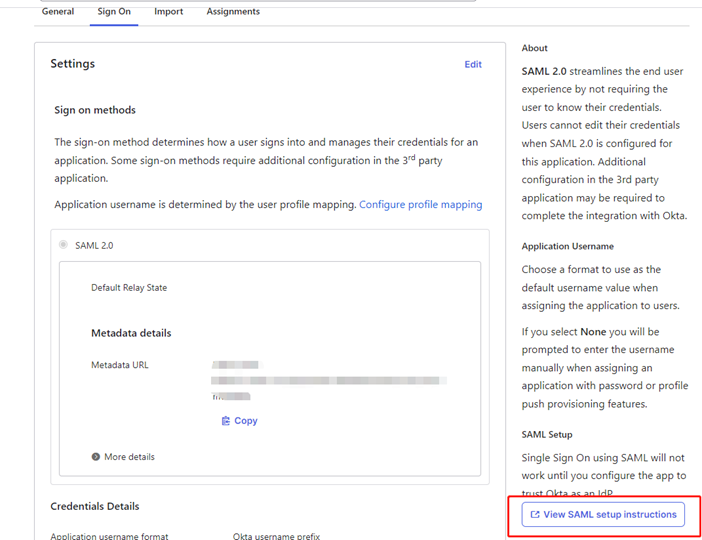Click the Settings heading

73,64
